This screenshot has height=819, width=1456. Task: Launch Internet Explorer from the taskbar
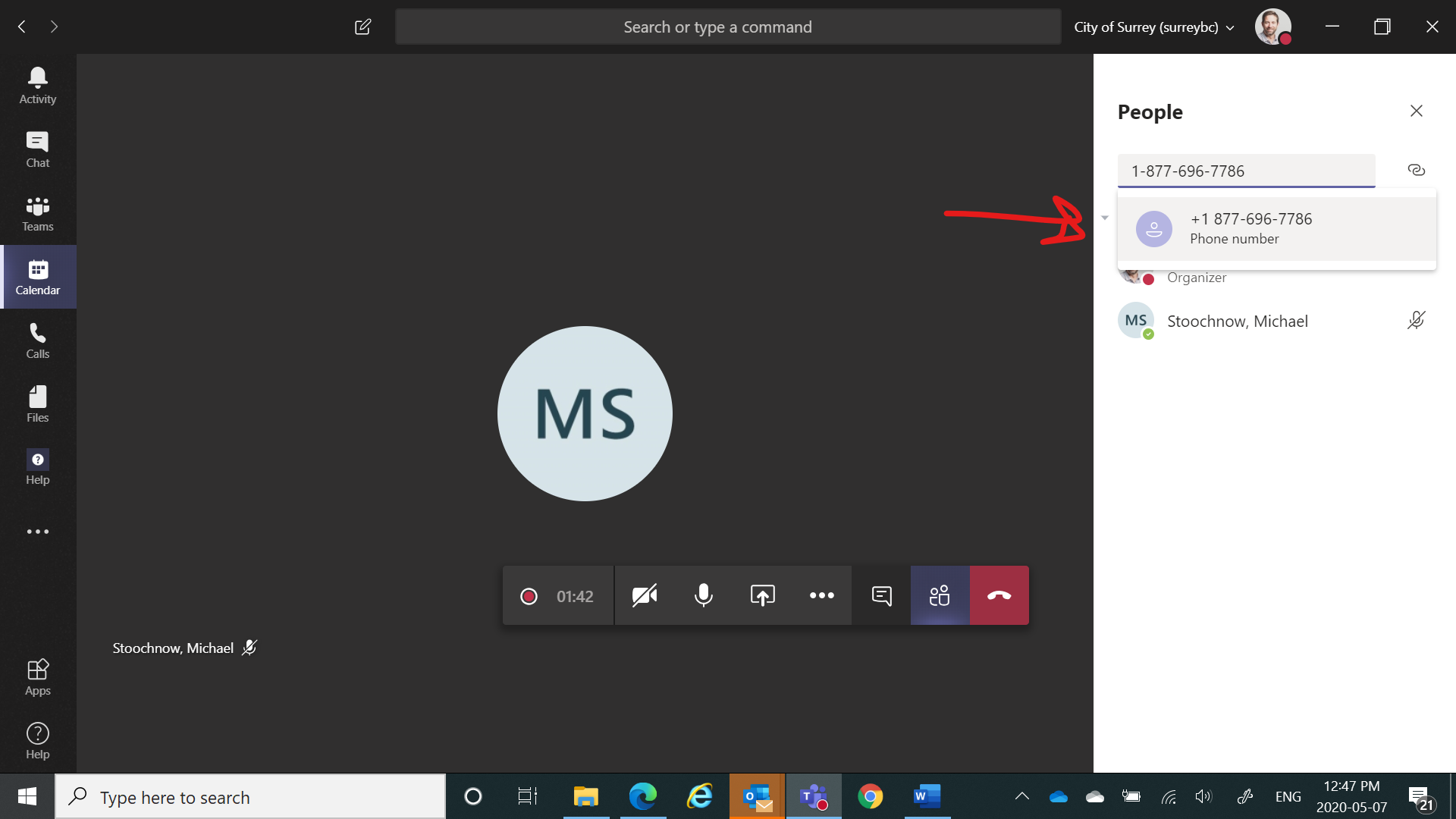[700, 796]
